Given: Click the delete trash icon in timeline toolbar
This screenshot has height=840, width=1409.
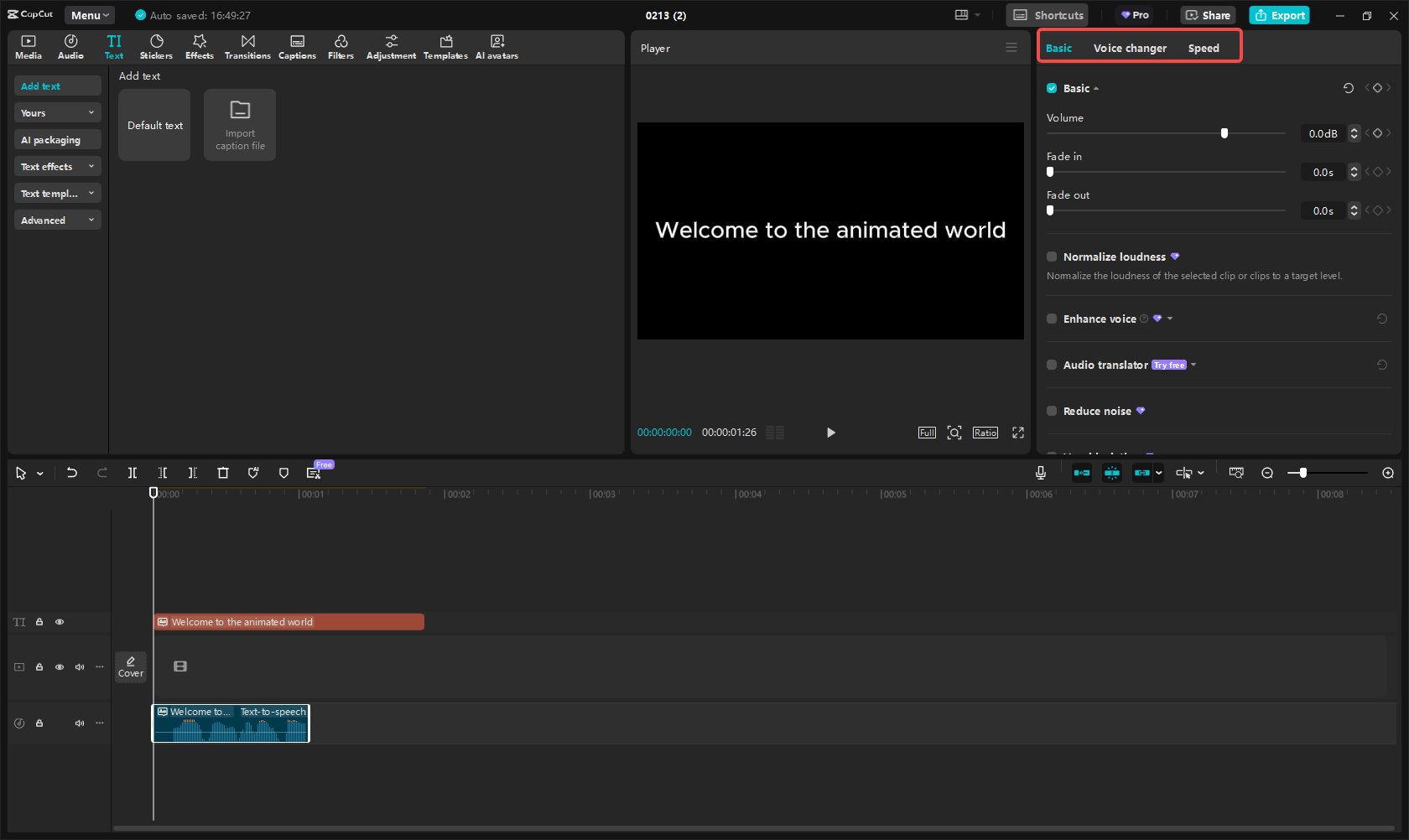Looking at the screenshot, I should [x=223, y=473].
